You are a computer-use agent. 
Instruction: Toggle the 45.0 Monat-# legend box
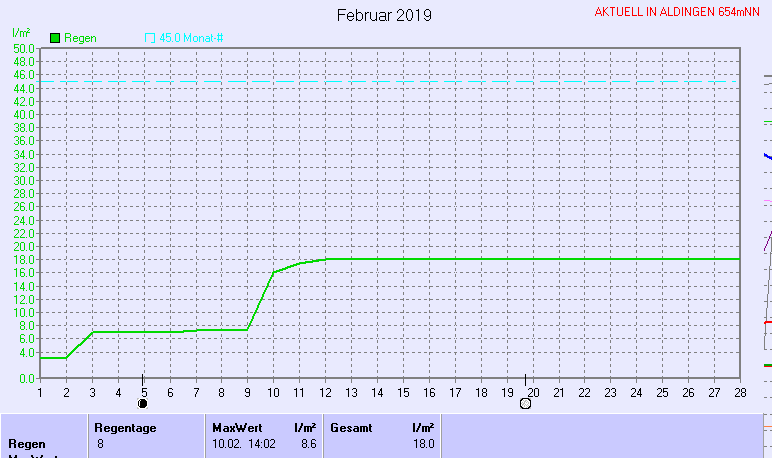[150, 38]
